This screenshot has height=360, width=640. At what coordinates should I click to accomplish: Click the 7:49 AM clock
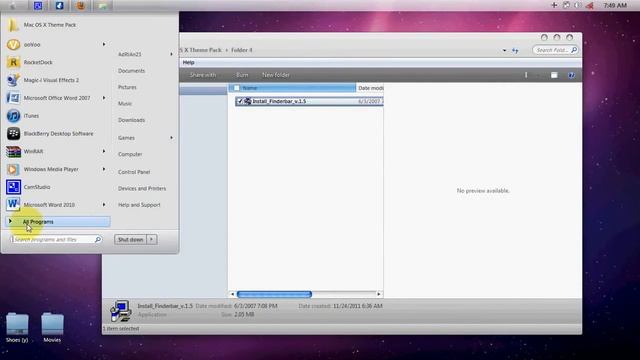(x=615, y=5)
